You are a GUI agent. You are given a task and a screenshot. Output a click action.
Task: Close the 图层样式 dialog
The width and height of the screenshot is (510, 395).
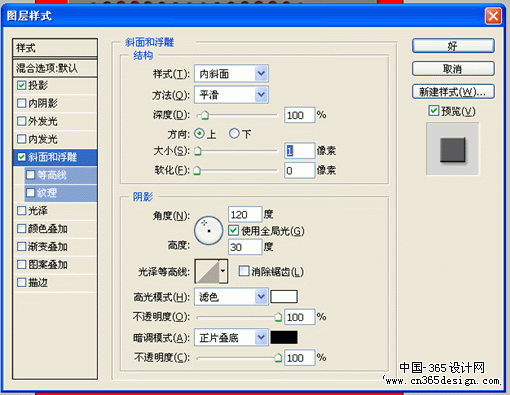tap(493, 16)
